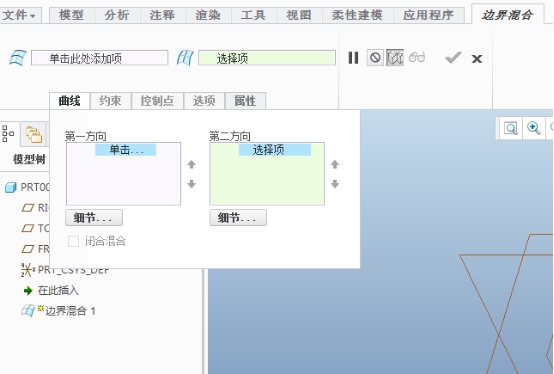Image resolution: width=554 pixels, height=374 pixels.
Task: Click the model tree tab icon
Action: coord(8,134)
